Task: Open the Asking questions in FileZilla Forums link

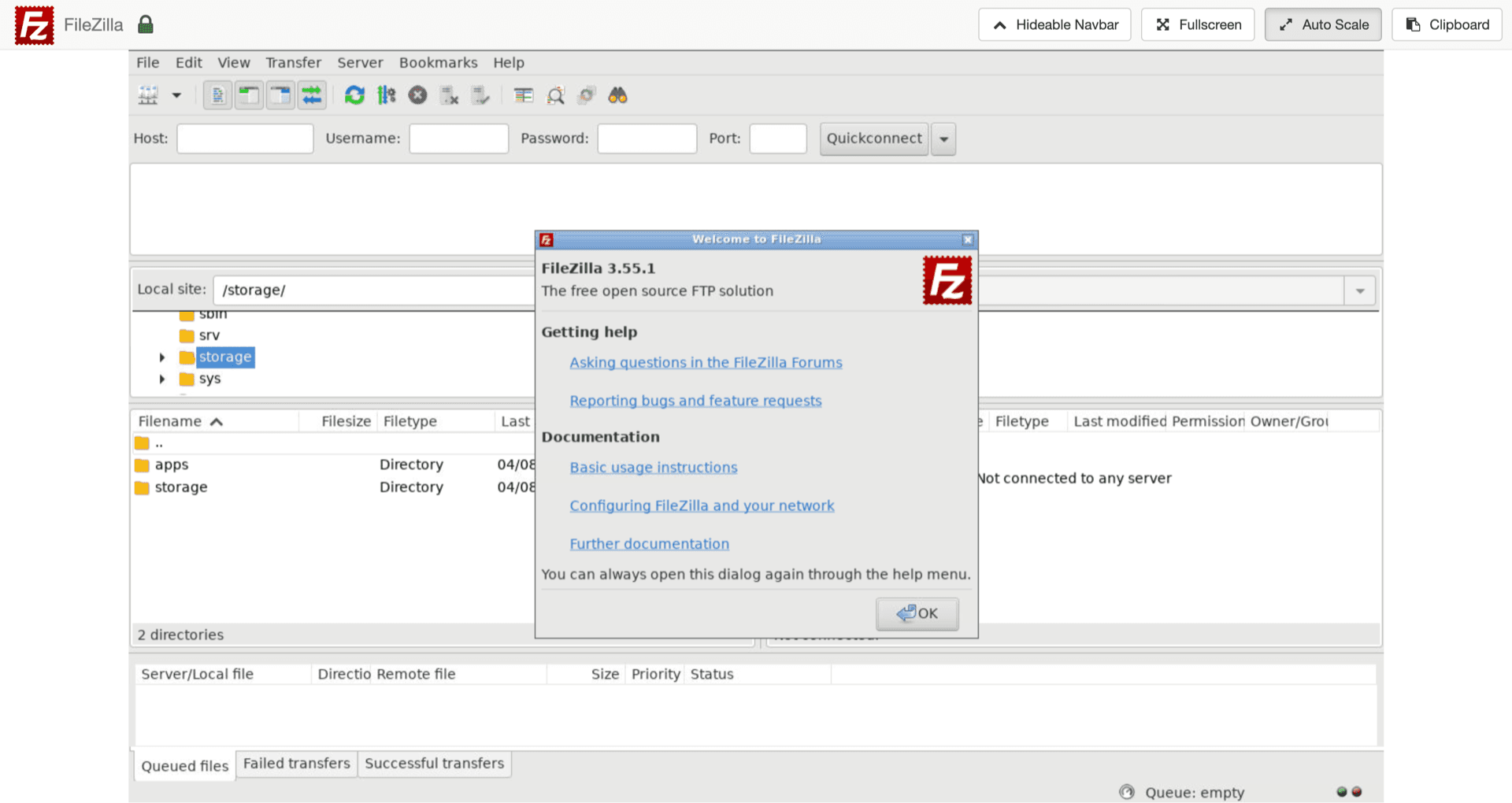Action: coord(706,362)
